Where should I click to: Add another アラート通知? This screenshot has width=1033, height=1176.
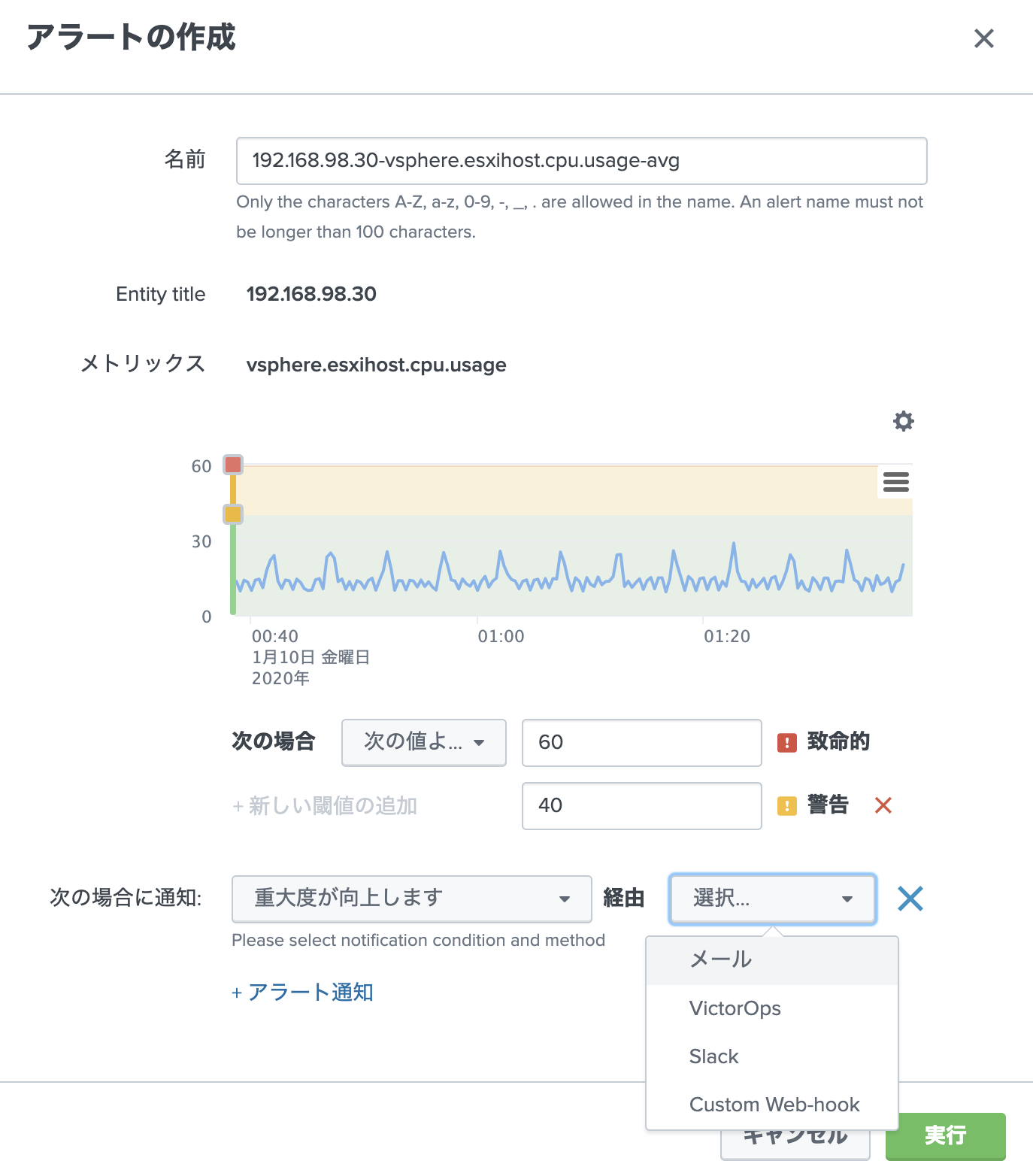tap(302, 993)
